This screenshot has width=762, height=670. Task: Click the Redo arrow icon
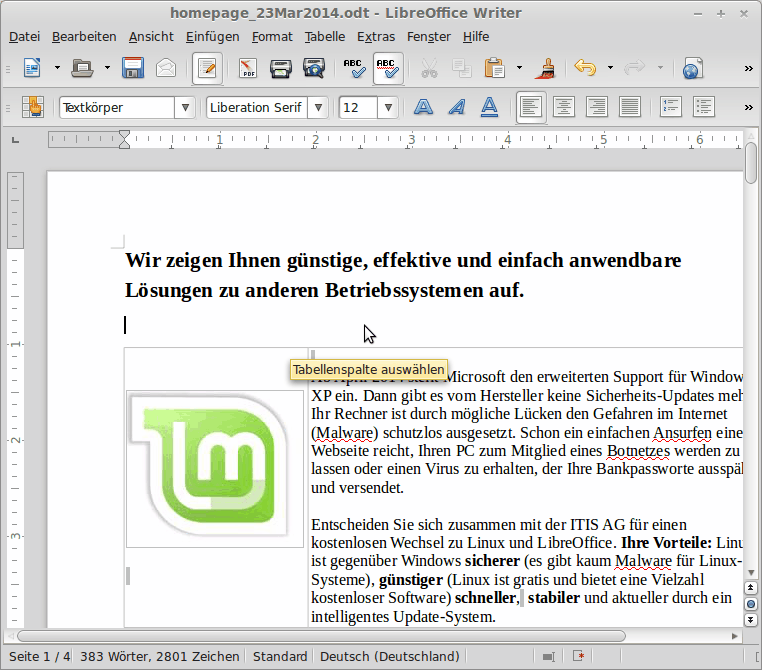pos(634,68)
